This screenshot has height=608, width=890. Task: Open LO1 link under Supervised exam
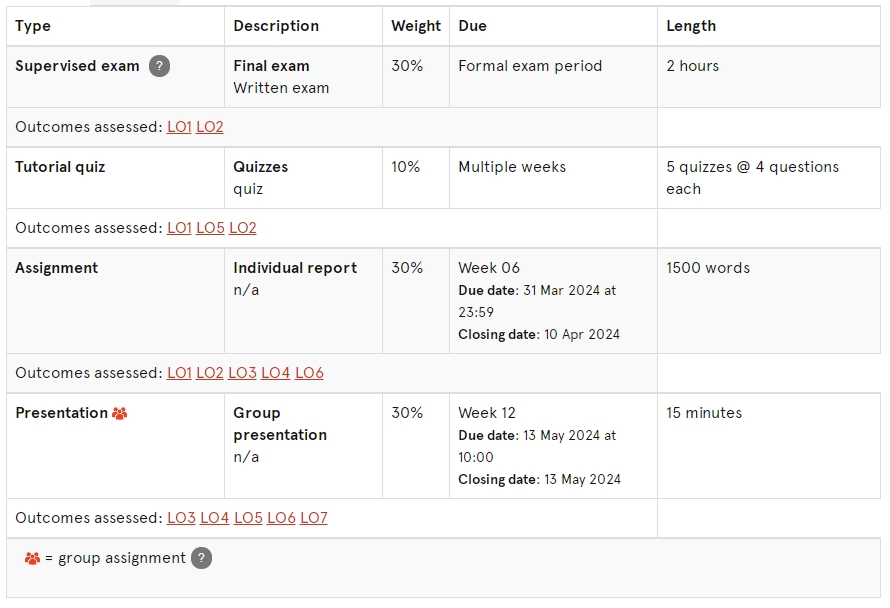coord(179,127)
